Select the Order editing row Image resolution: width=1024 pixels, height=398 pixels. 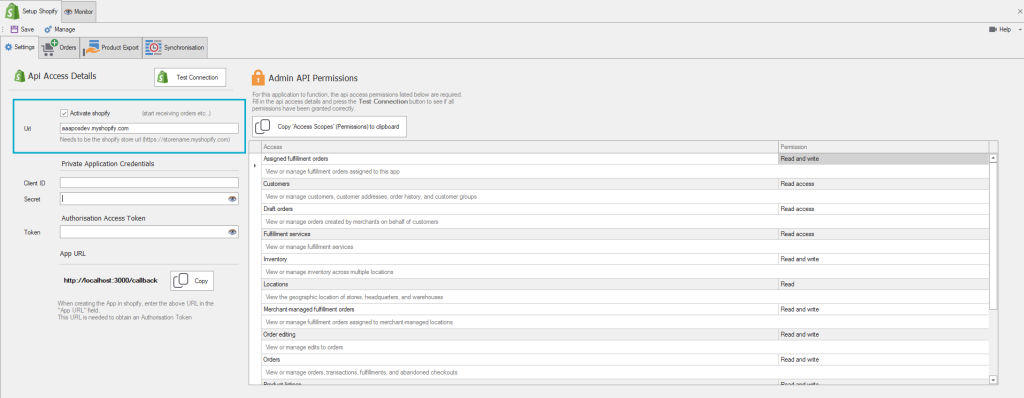pyautogui.click(x=624, y=335)
